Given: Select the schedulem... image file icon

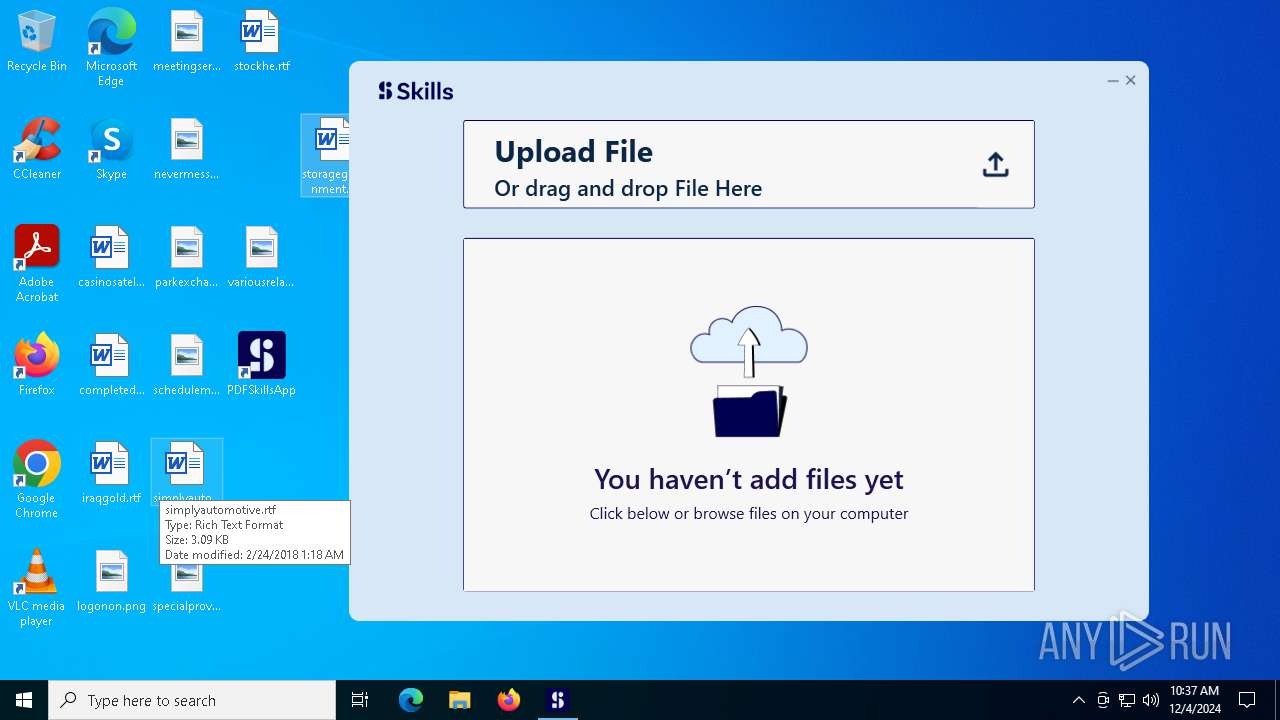Looking at the screenshot, I should click(x=187, y=366).
